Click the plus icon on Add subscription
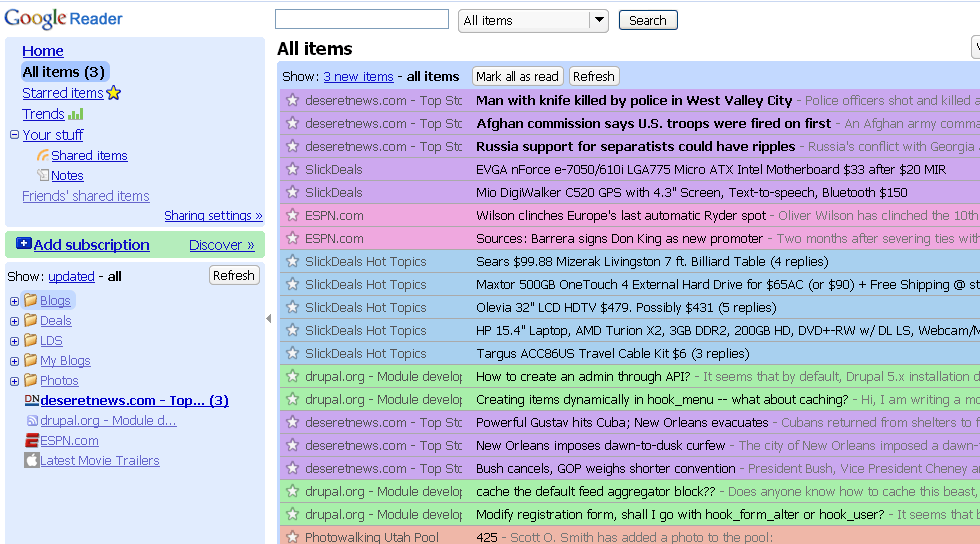The height and width of the screenshot is (544, 980). pos(24,243)
